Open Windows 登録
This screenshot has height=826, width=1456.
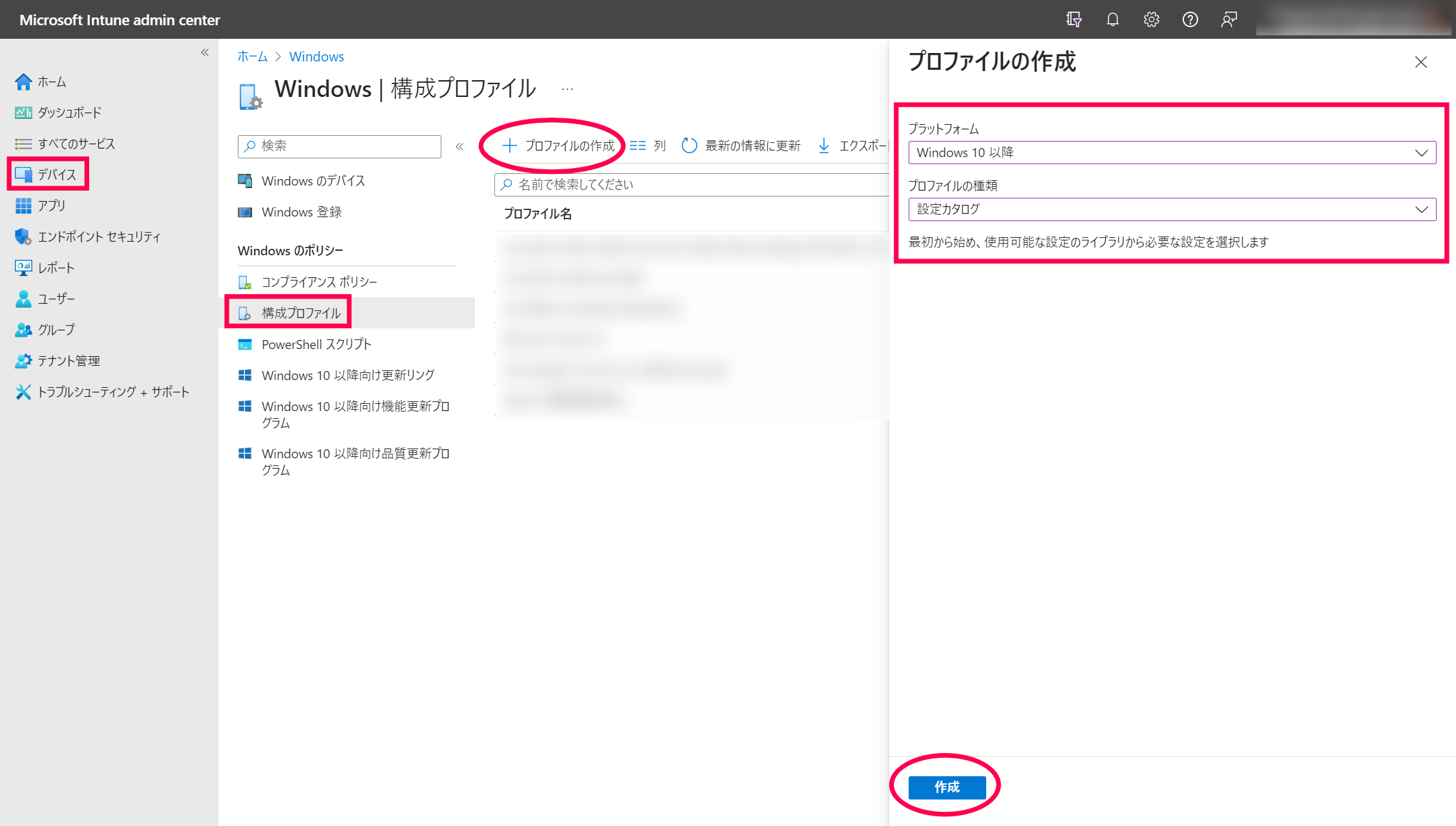point(290,212)
